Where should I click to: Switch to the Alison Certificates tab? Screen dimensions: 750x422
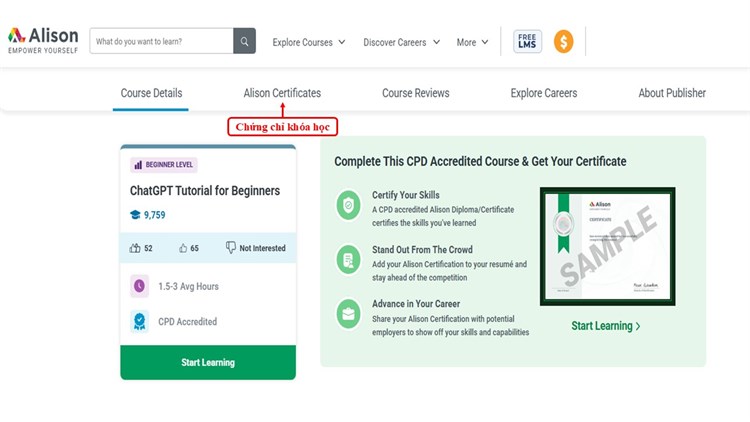(x=282, y=93)
